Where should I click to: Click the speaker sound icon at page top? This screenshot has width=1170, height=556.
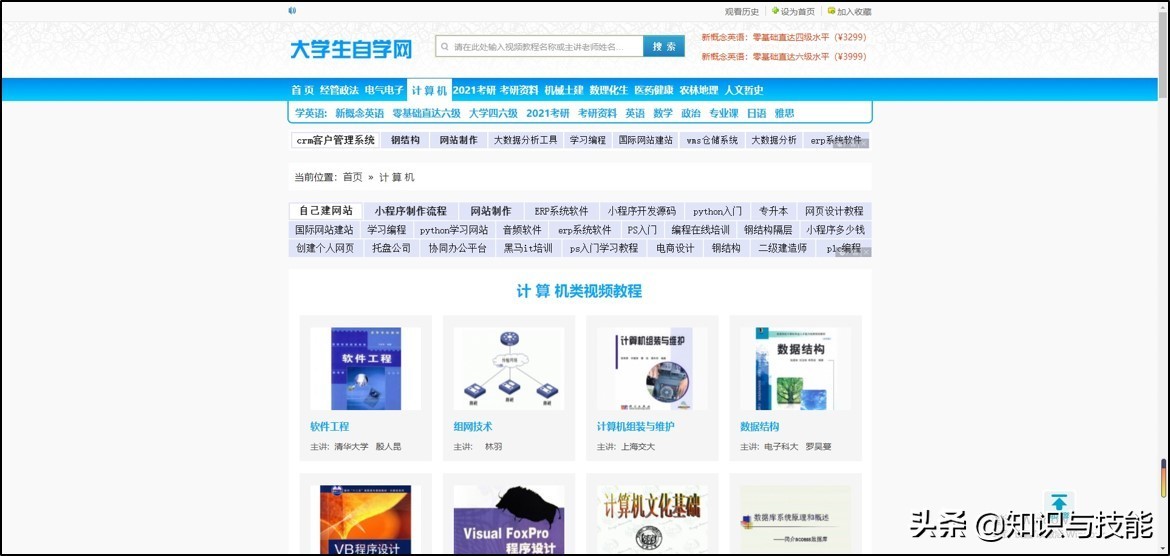point(292,10)
